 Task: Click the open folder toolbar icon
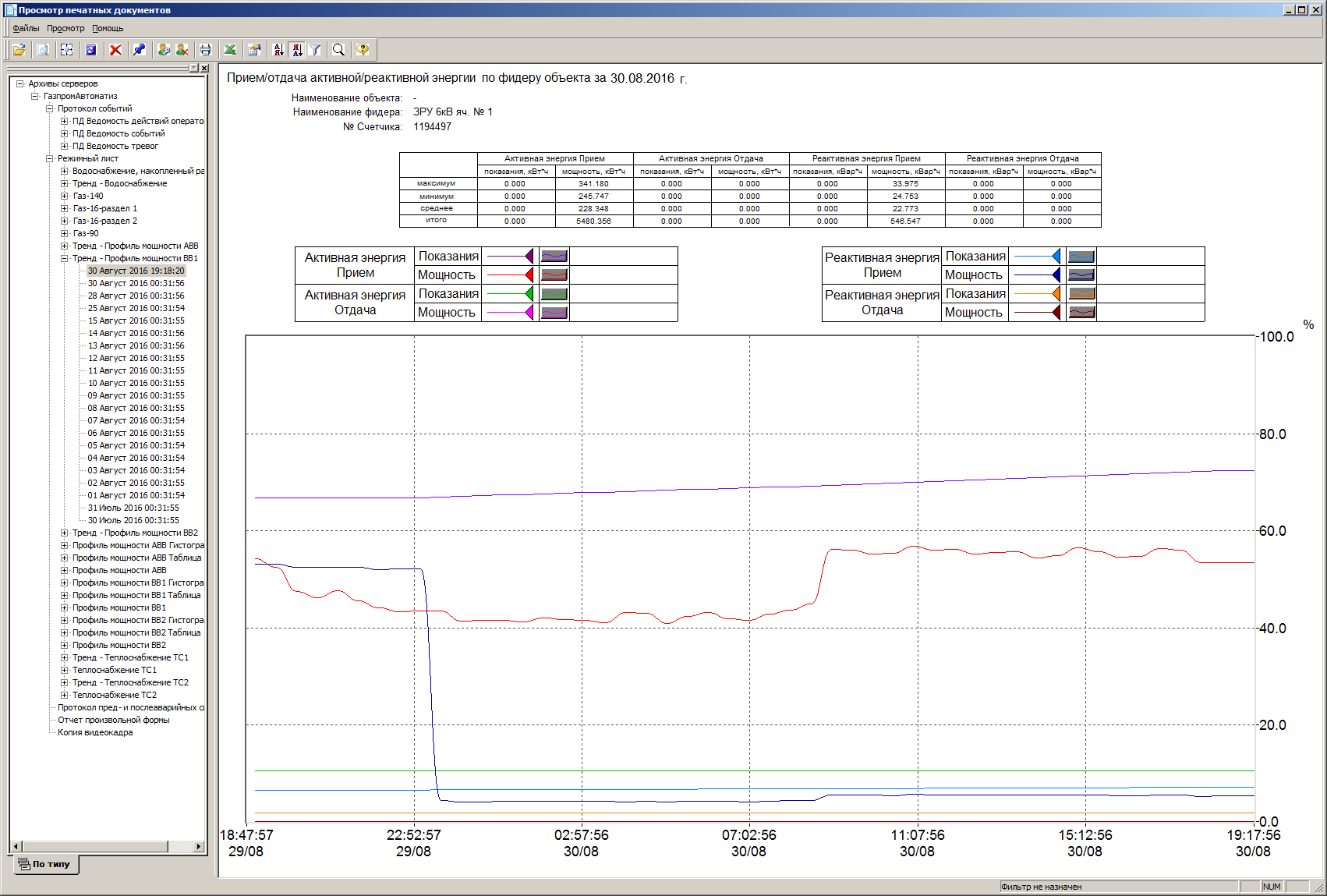(19, 50)
